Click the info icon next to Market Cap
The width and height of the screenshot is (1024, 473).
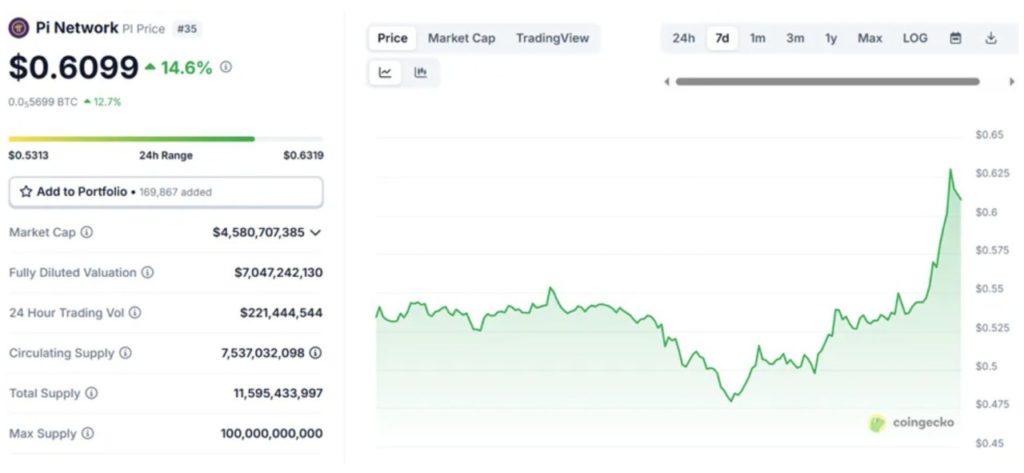click(87, 232)
